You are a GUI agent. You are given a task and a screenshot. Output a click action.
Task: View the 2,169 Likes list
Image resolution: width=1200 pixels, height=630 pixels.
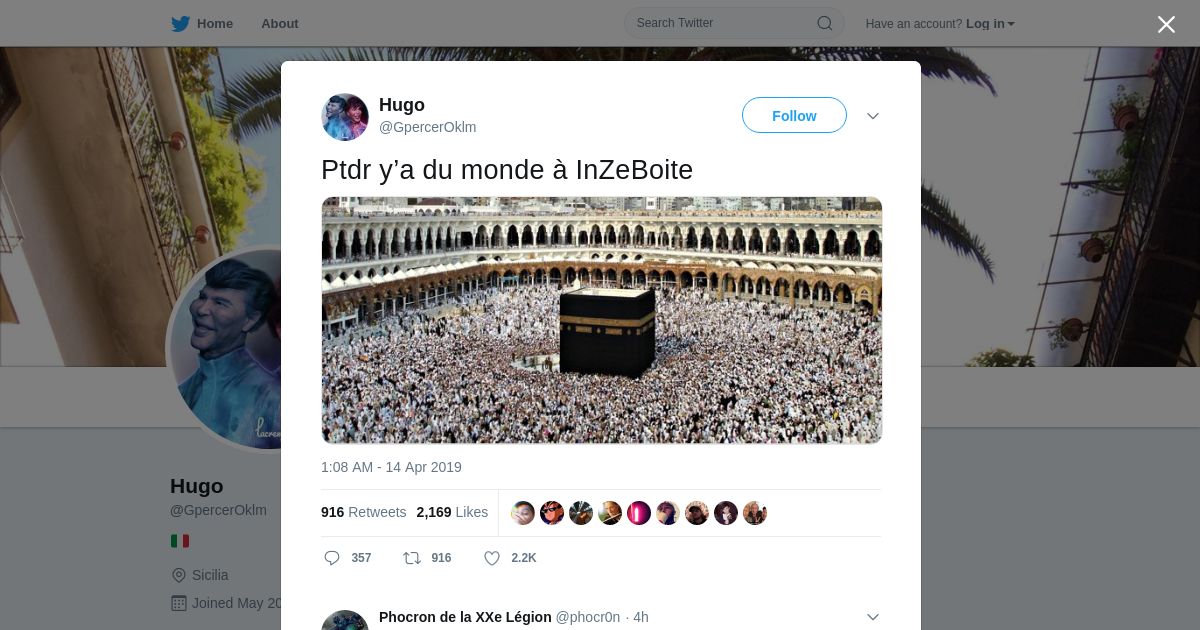tap(453, 512)
